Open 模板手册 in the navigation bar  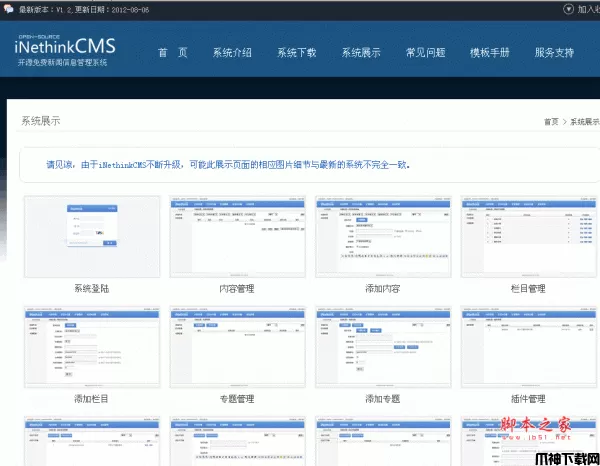[490, 52]
